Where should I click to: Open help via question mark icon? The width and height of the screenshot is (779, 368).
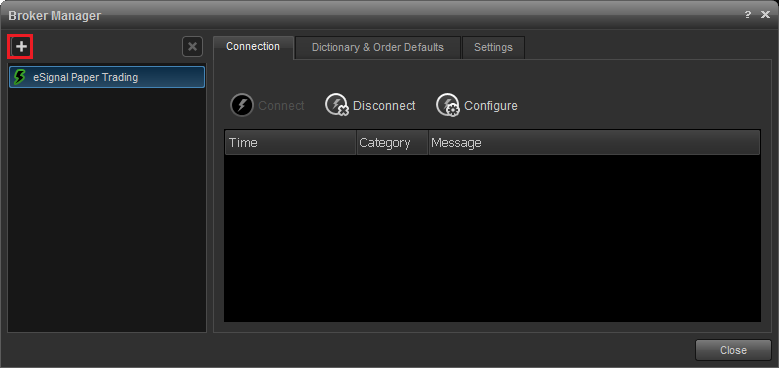point(748,15)
